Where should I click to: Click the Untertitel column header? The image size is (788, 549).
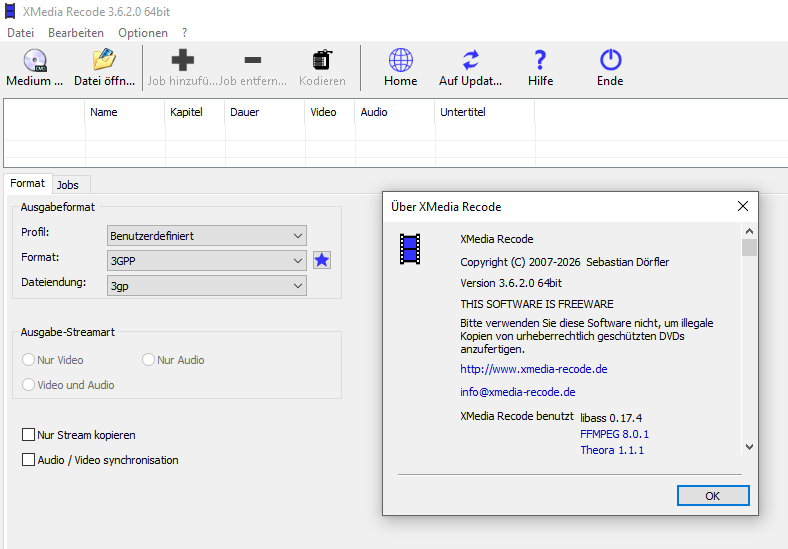pos(484,112)
